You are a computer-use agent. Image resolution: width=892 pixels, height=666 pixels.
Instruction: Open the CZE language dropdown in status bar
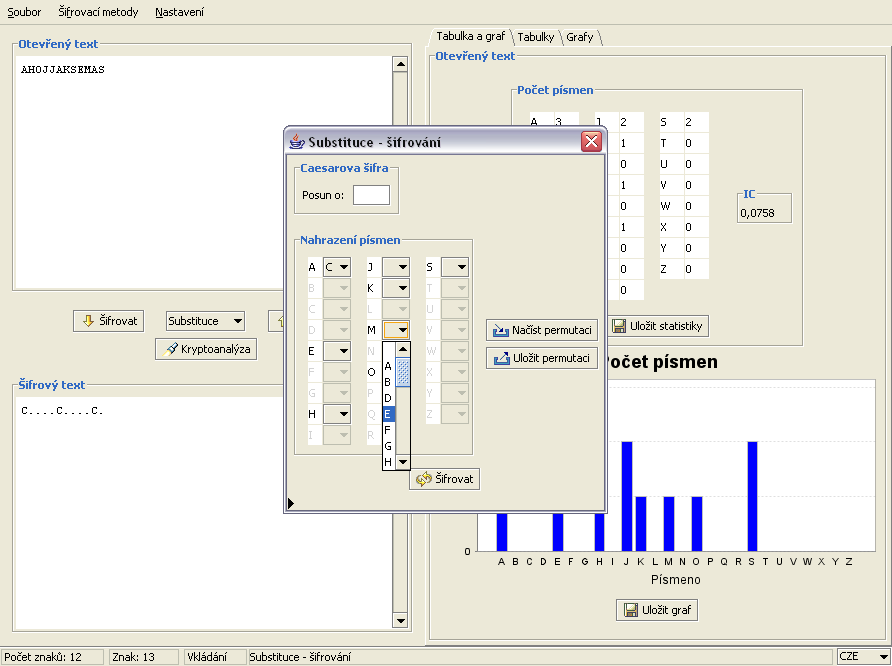(863, 656)
